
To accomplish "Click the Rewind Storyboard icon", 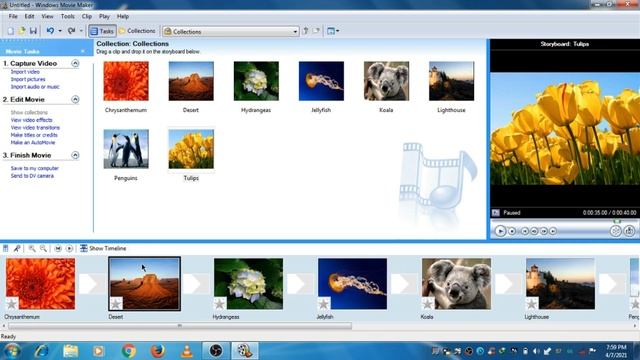I will pyautogui.click(x=58, y=248).
